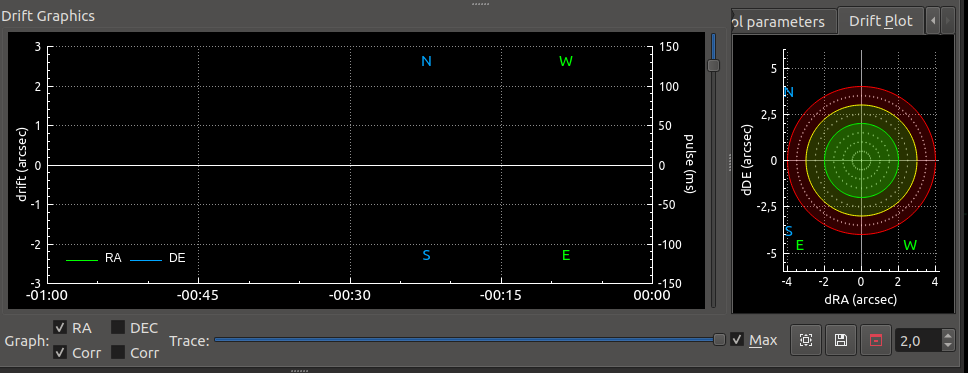This screenshot has height=373, width=968.
Task: Uncheck the Max checkbox
Action: coord(736,339)
